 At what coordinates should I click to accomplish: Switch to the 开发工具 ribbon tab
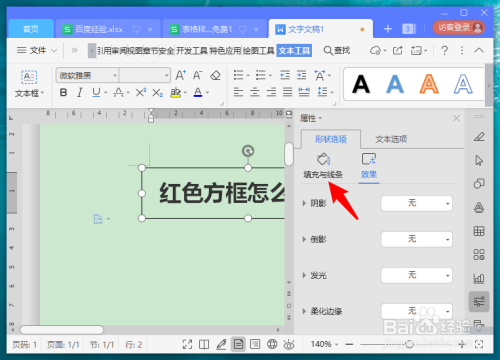[x=192, y=51]
